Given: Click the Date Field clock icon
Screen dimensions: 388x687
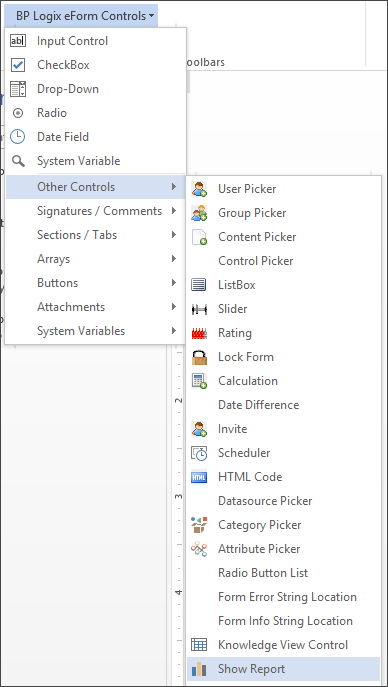Looking at the screenshot, I should tap(18, 137).
